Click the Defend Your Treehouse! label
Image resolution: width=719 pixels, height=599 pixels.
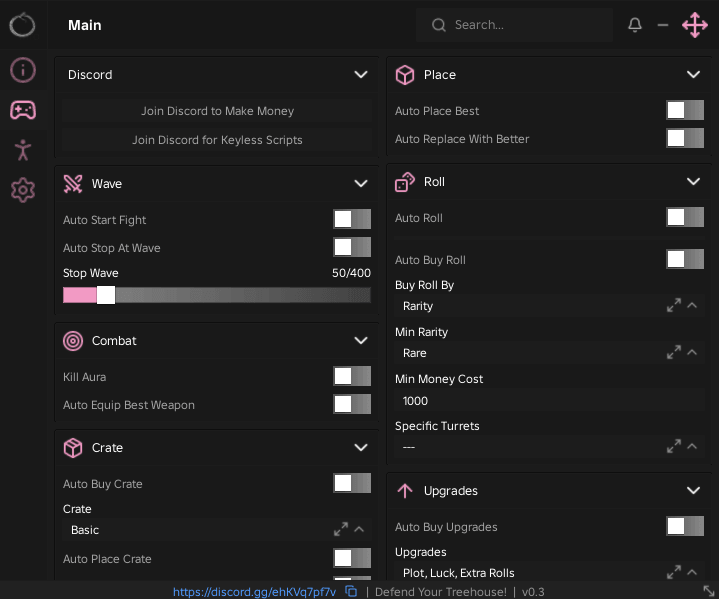(x=441, y=592)
